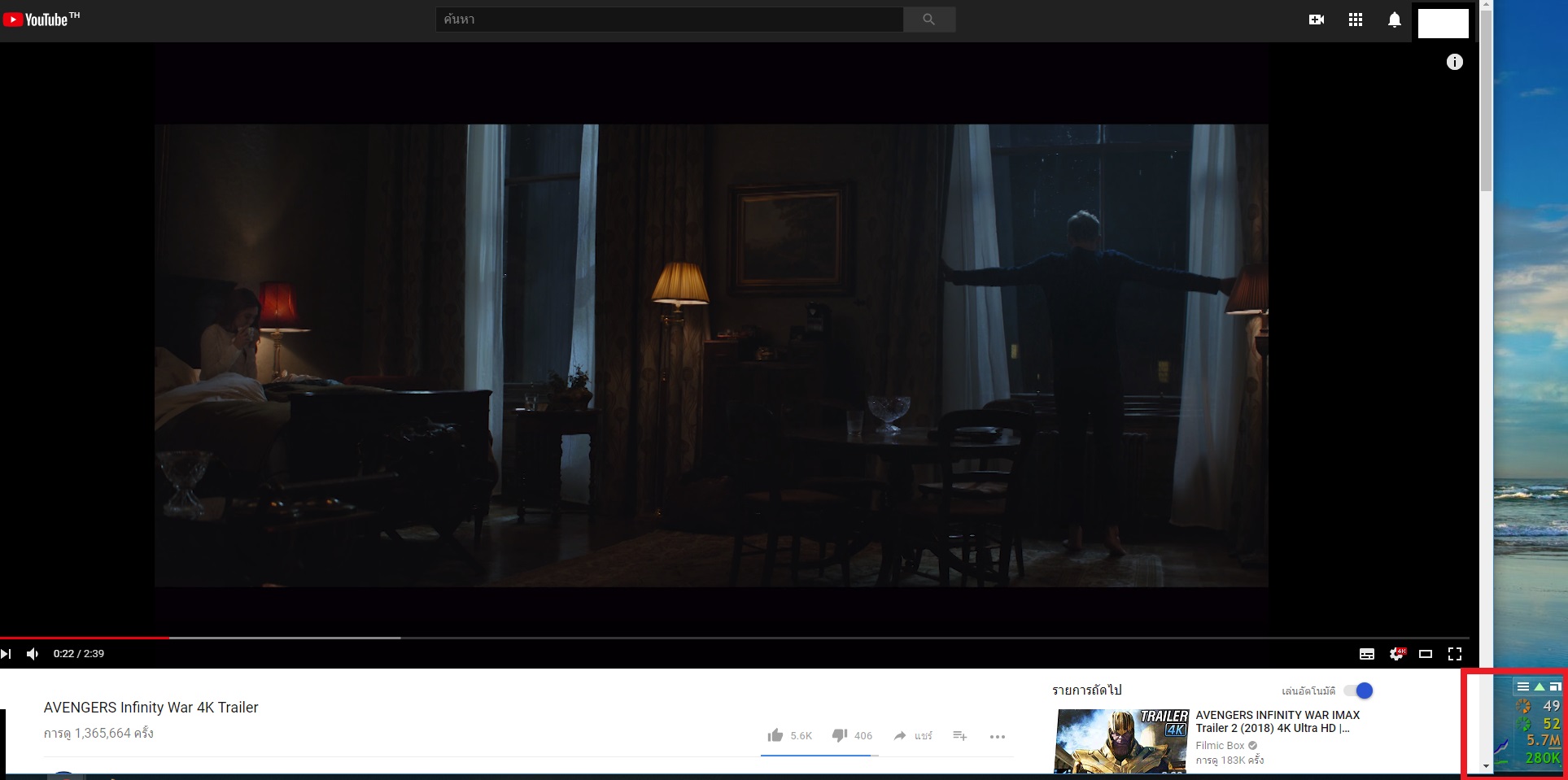
Task: Click the 280K value in widget
Action: click(1543, 758)
